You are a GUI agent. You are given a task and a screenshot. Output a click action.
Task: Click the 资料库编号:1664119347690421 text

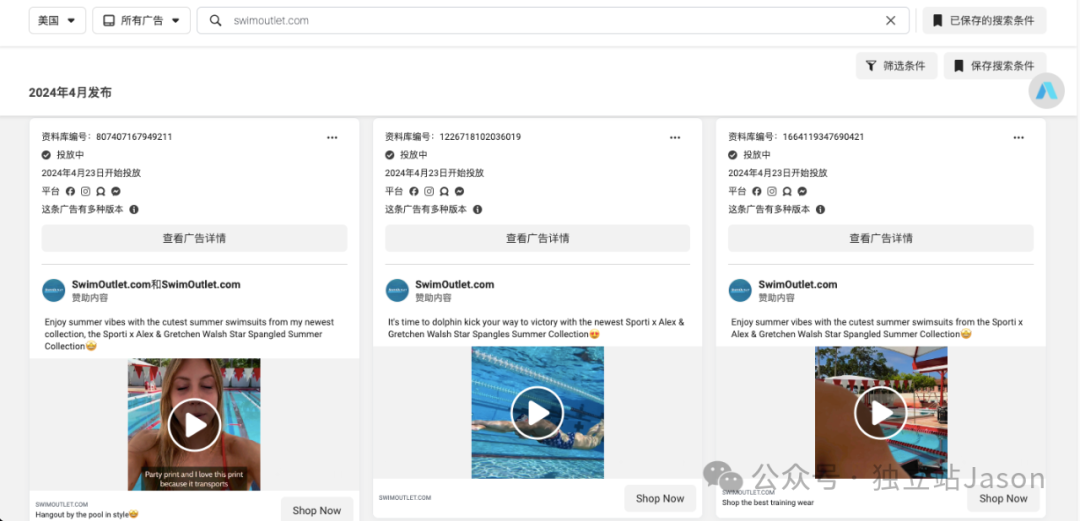[x=796, y=137]
